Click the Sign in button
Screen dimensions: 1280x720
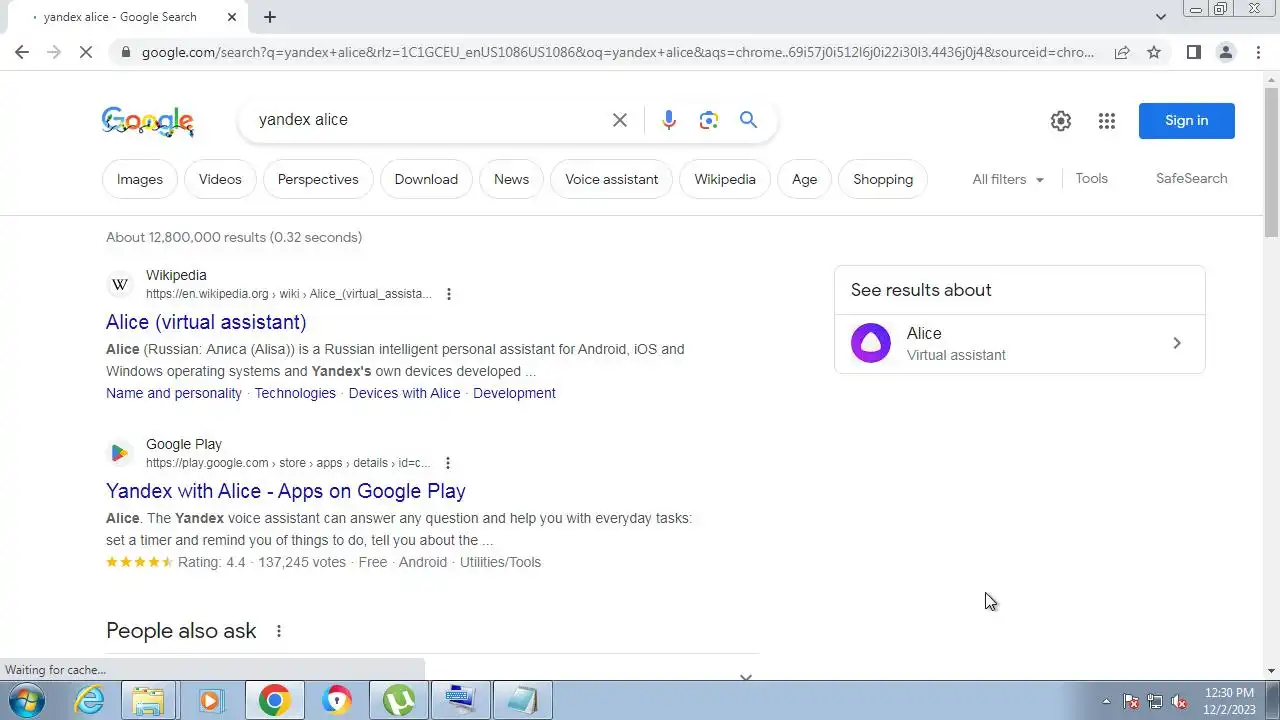(1187, 121)
